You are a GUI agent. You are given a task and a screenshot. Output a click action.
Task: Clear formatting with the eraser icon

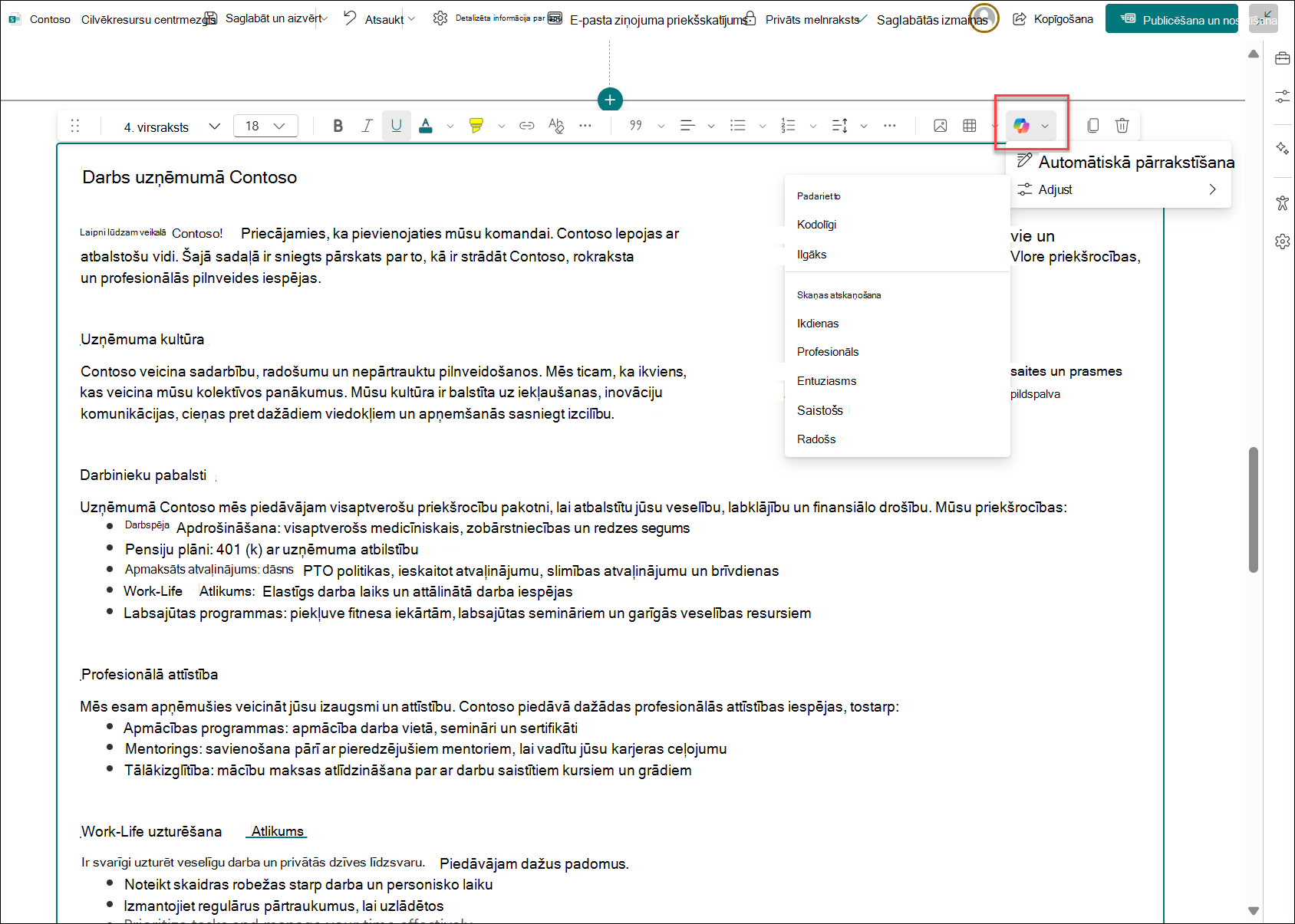tap(556, 126)
